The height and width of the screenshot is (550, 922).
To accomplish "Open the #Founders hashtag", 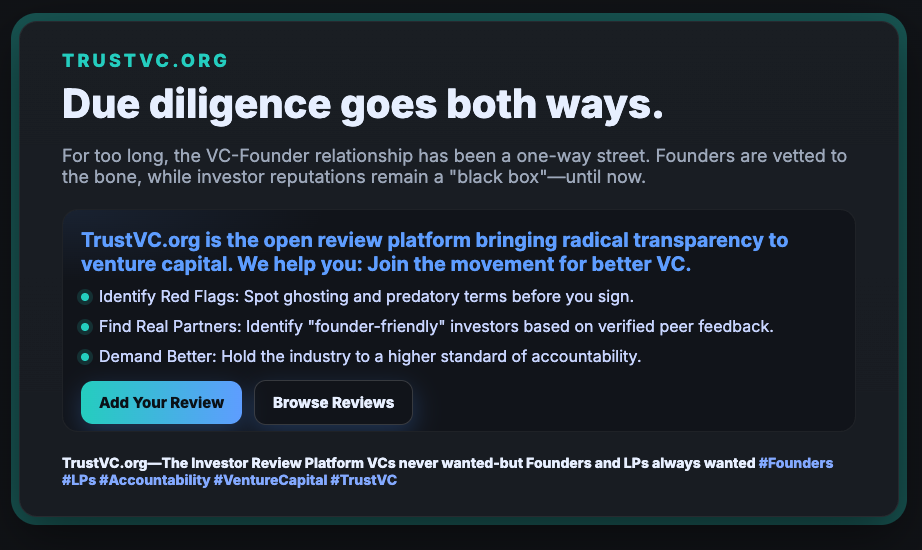I will click(x=796, y=463).
